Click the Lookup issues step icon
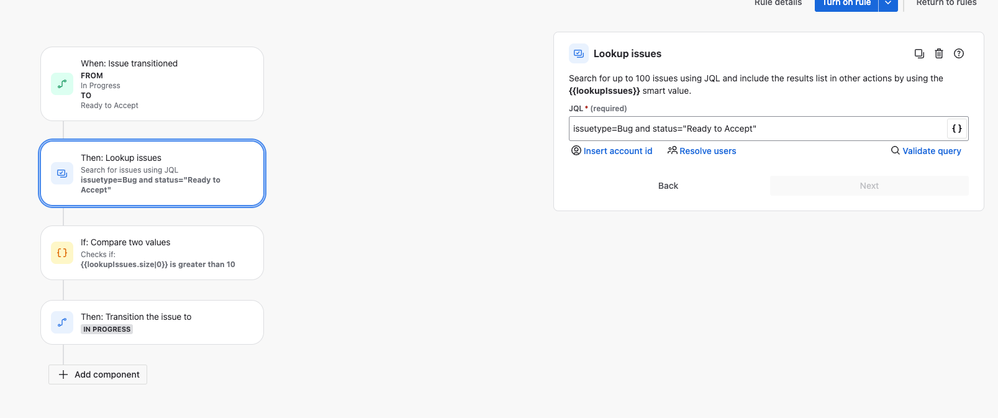Image resolution: width=998 pixels, height=418 pixels. click(62, 173)
